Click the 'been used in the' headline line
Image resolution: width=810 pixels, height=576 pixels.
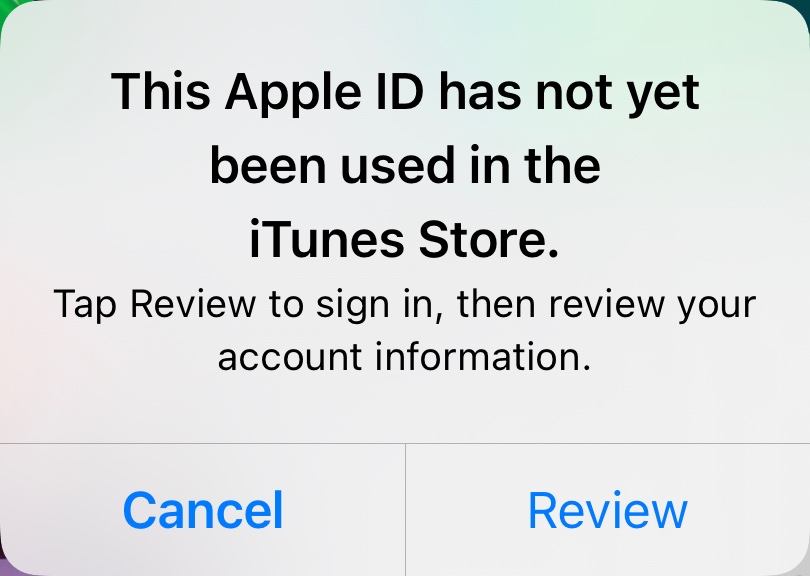click(x=405, y=165)
